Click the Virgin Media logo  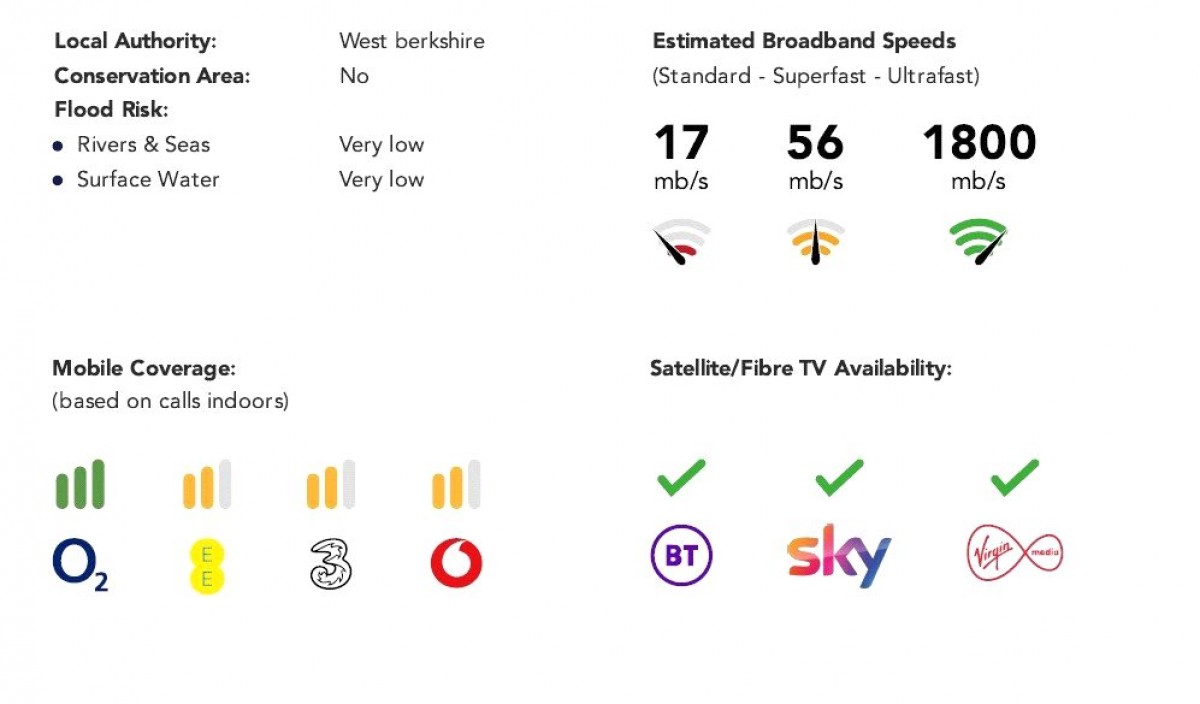click(x=1014, y=552)
